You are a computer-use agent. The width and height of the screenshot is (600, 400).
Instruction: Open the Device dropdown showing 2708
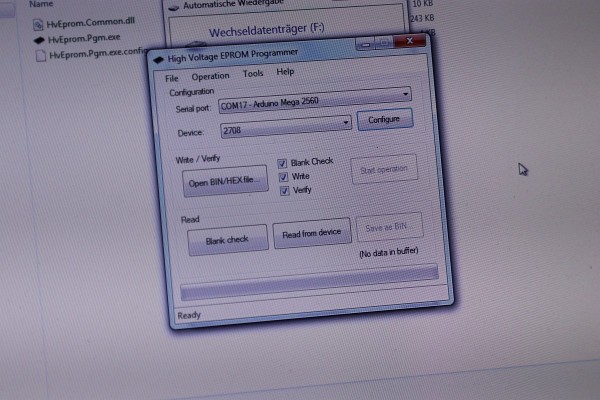tap(346, 122)
